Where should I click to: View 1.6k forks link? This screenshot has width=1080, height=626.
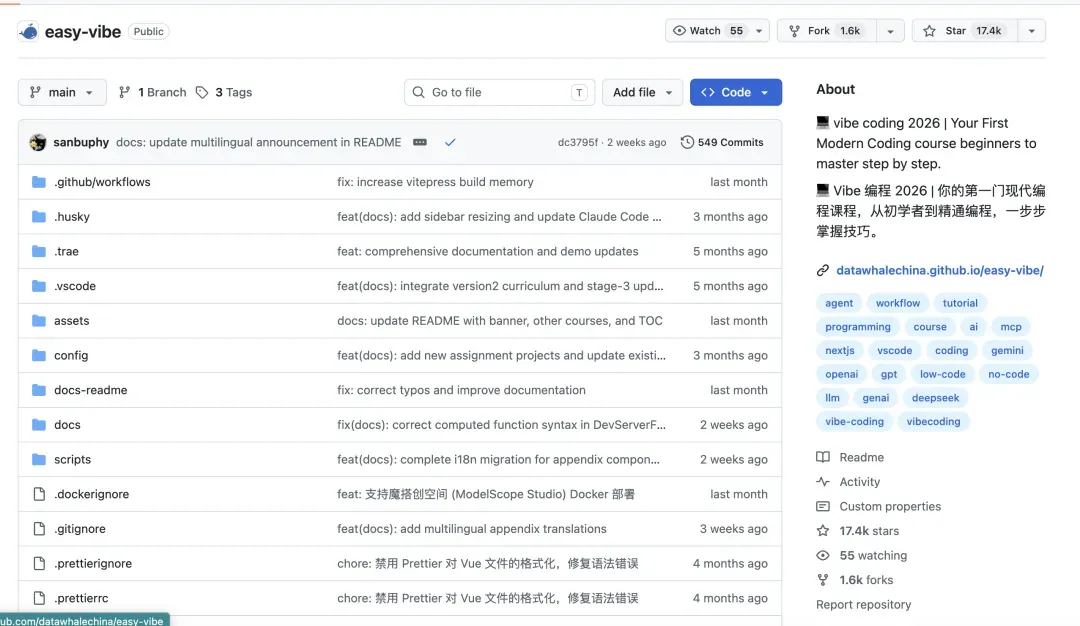866,581
